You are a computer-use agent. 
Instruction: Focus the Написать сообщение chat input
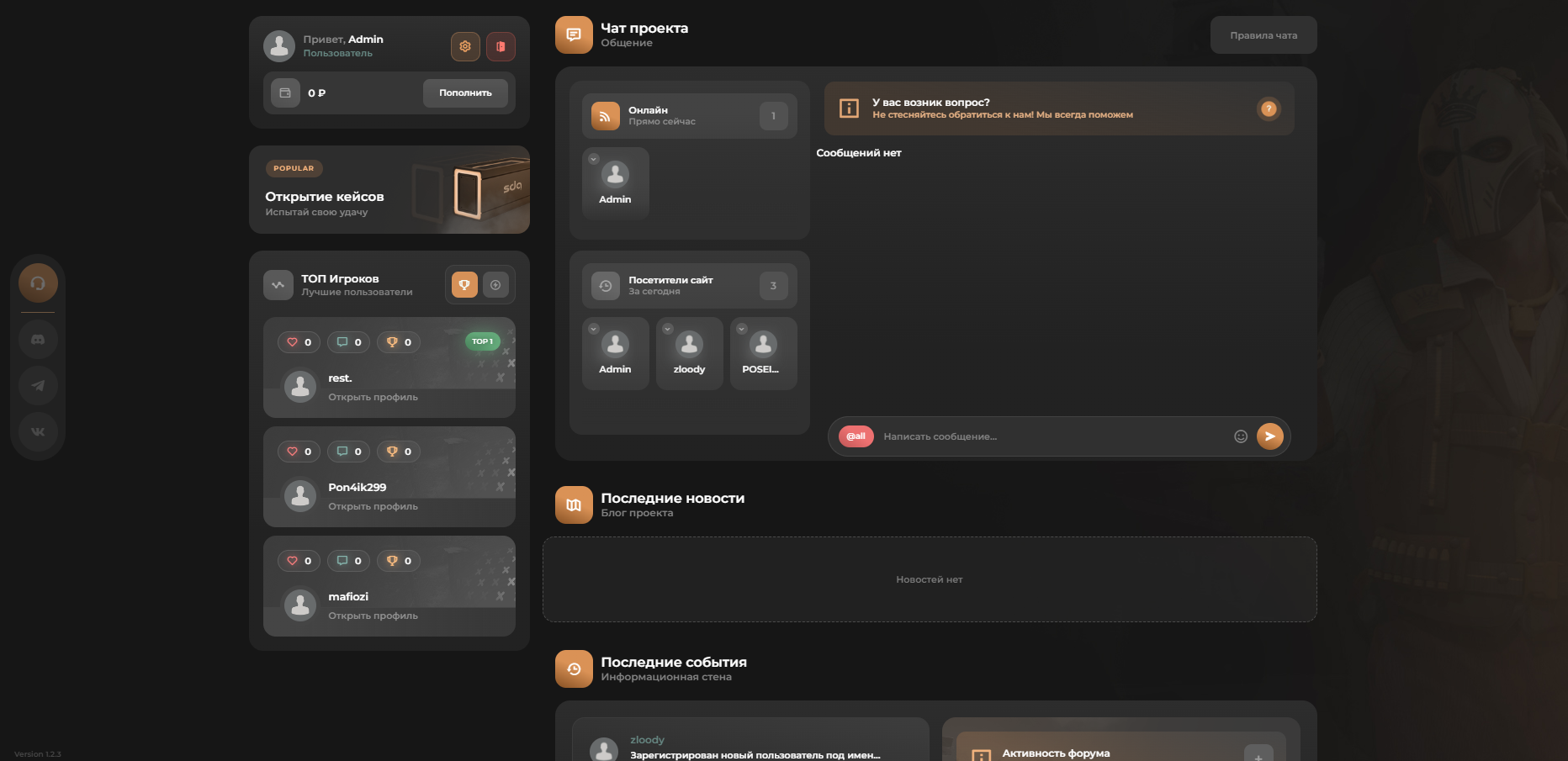pos(1052,436)
